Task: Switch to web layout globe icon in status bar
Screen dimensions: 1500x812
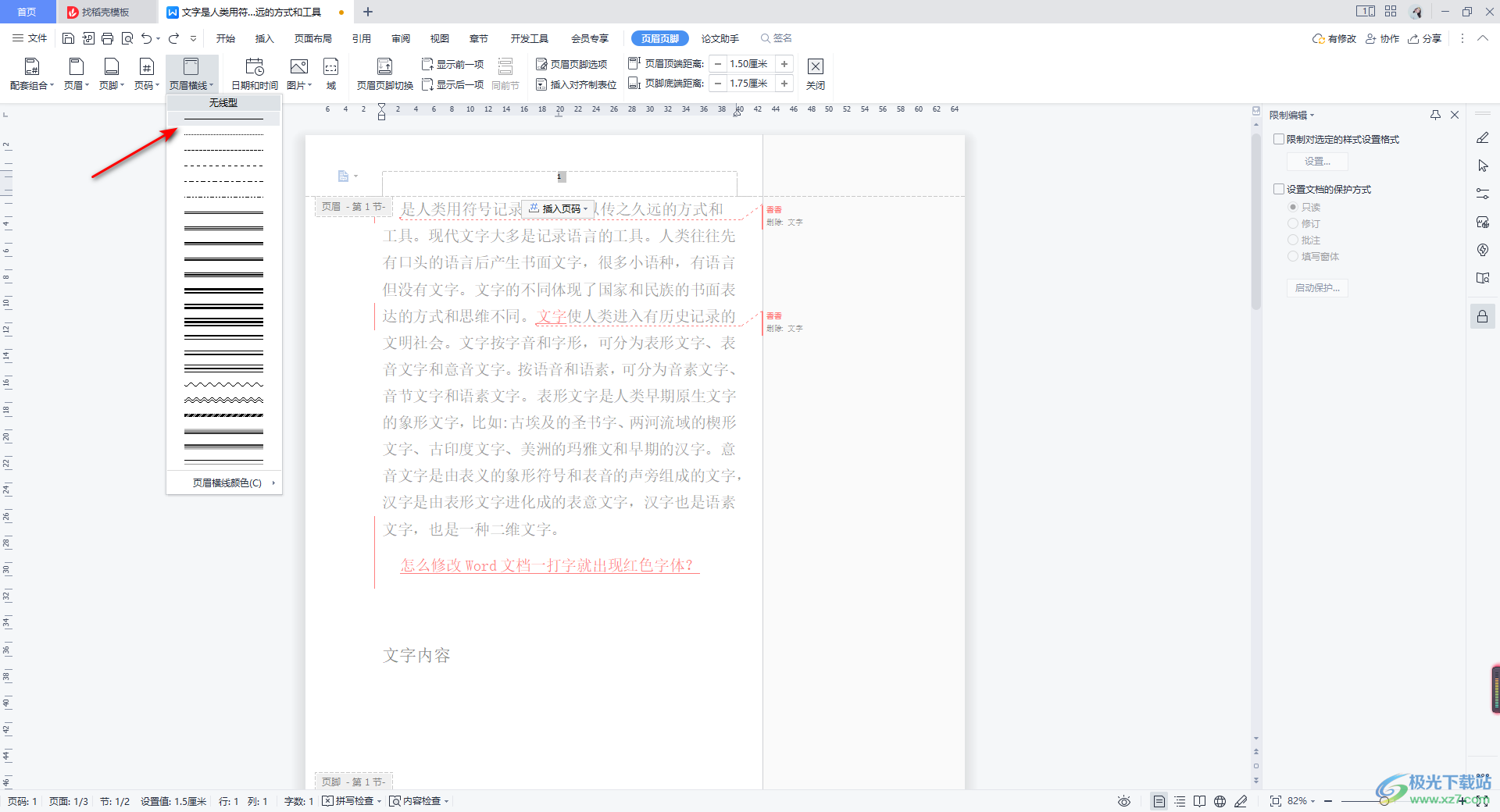Action: [x=1220, y=801]
